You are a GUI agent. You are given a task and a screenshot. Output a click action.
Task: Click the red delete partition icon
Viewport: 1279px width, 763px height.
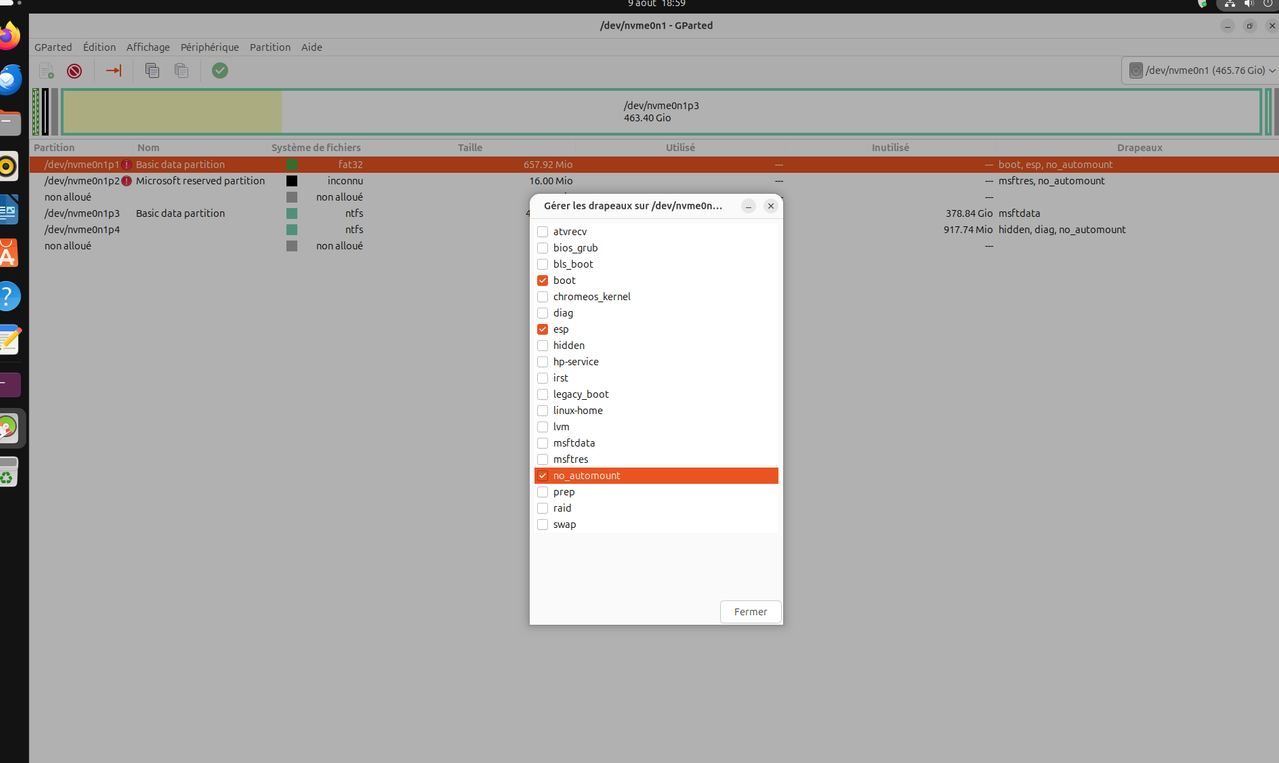(74, 71)
